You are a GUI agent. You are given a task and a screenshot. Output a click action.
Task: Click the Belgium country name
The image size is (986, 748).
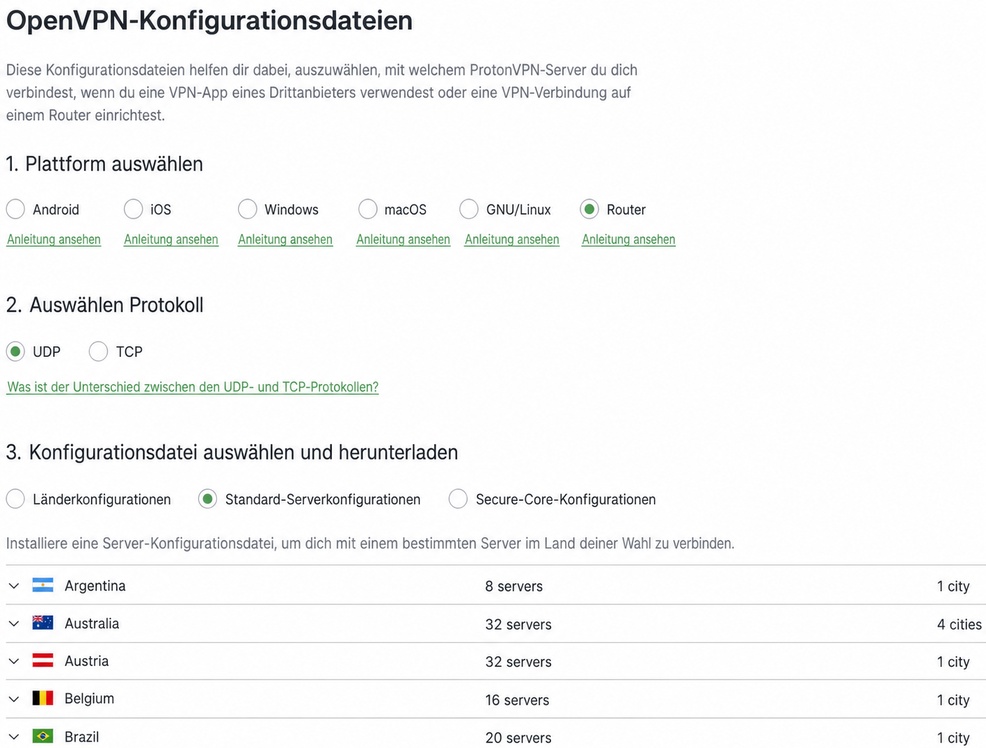[89, 699]
